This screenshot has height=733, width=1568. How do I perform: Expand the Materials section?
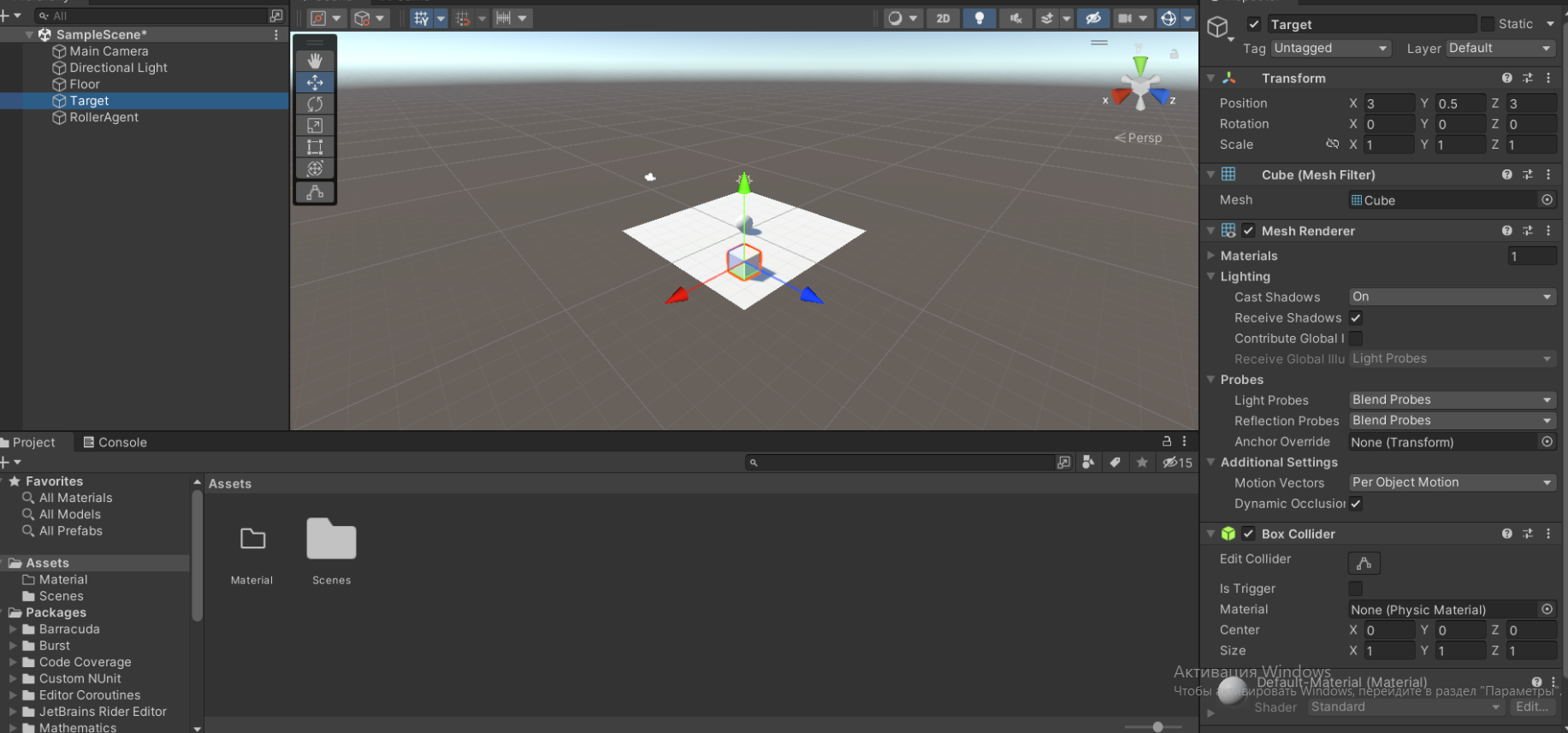1210,256
